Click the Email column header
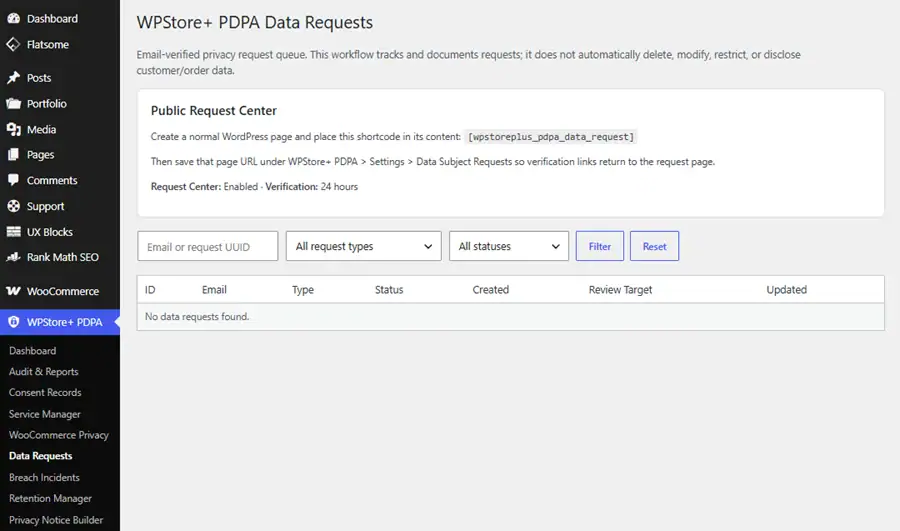The image size is (900, 531). [x=214, y=290]
